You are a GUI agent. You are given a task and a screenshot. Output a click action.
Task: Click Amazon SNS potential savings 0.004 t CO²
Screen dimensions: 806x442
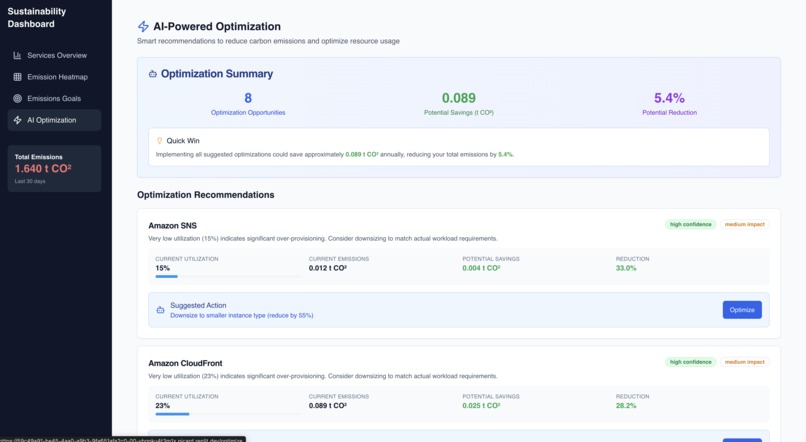(481, 268)
